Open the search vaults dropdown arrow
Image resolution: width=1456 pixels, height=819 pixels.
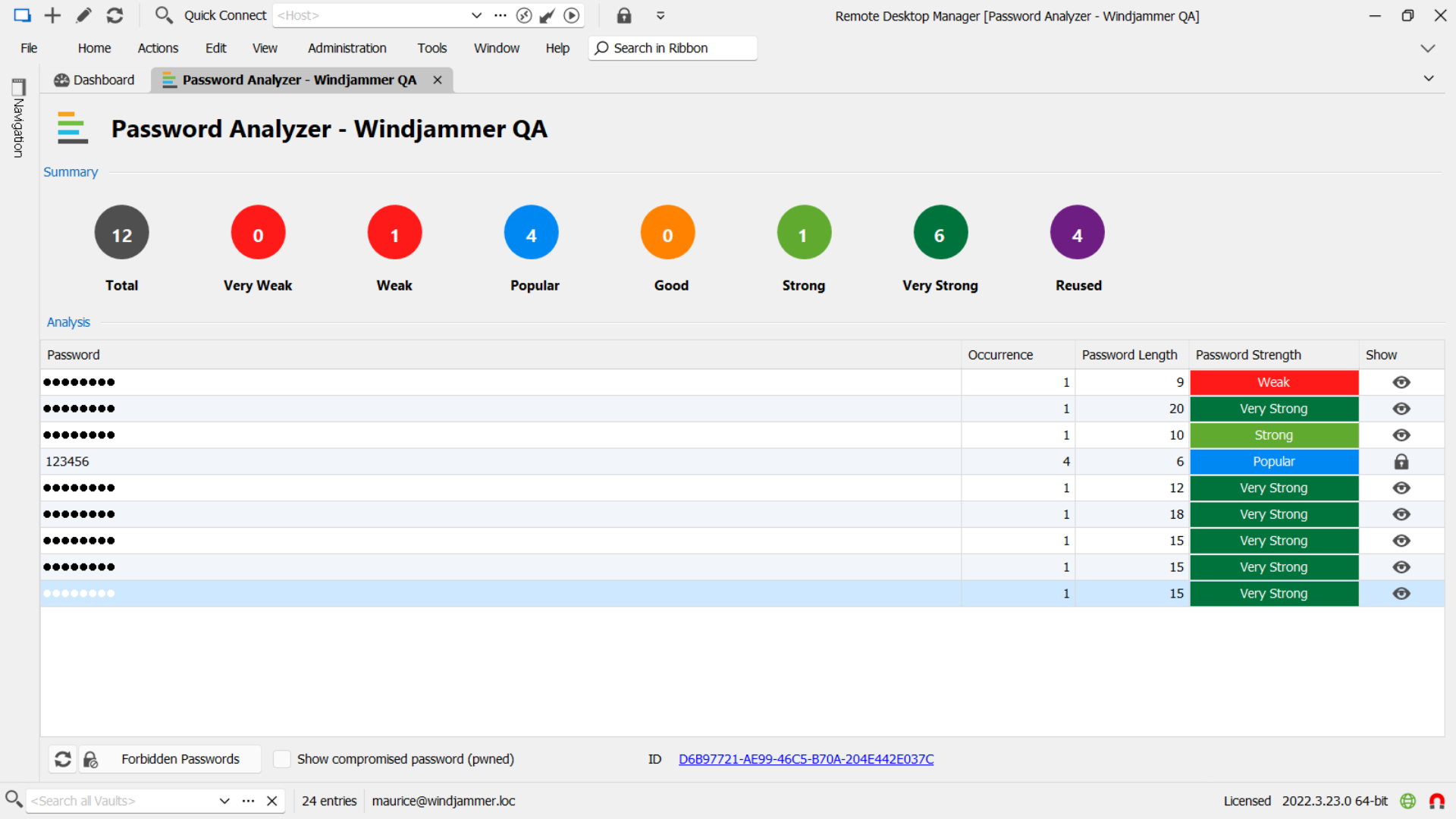224,800
